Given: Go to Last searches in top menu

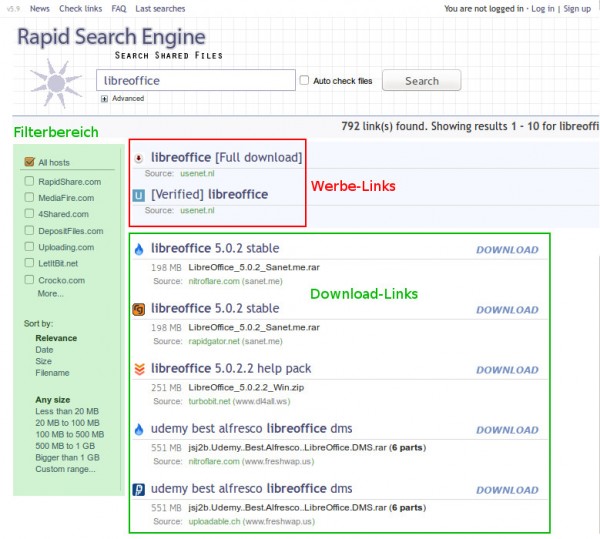Looking at the screenshot, I should point(159,8).
